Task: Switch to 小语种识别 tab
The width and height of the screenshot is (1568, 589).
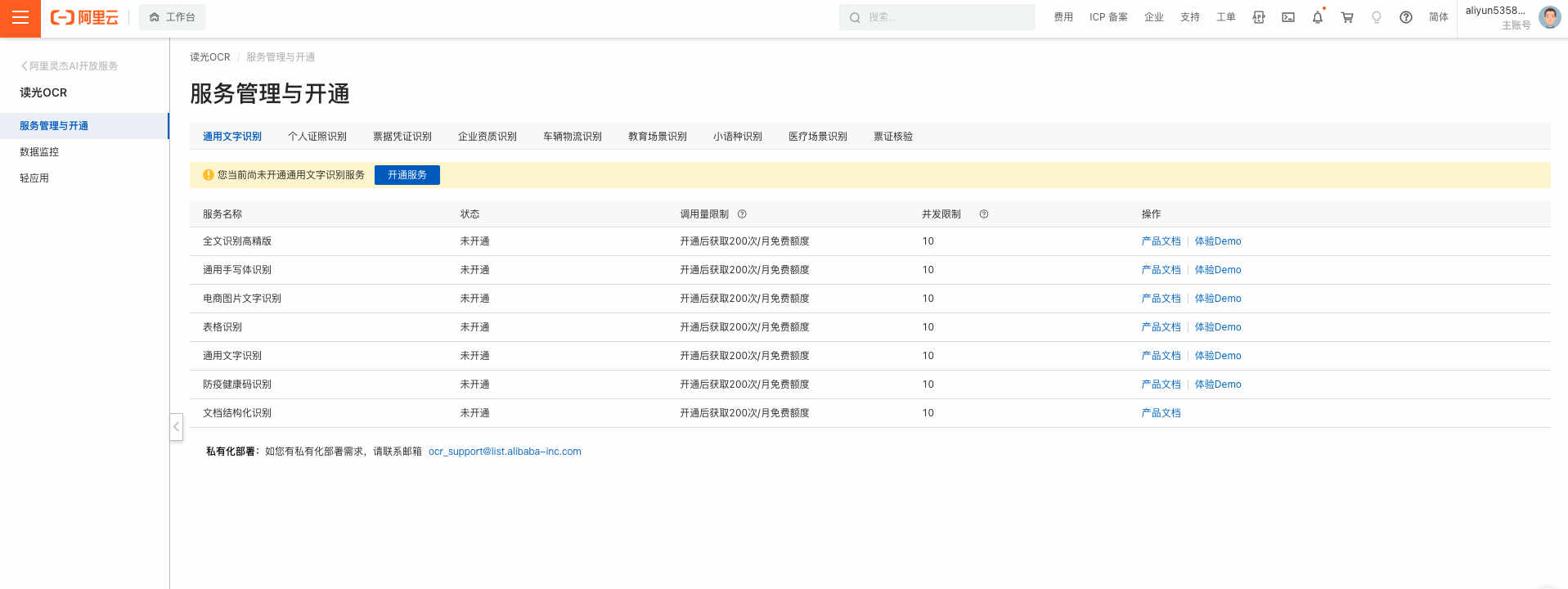Action: click(x=738, y=137)
